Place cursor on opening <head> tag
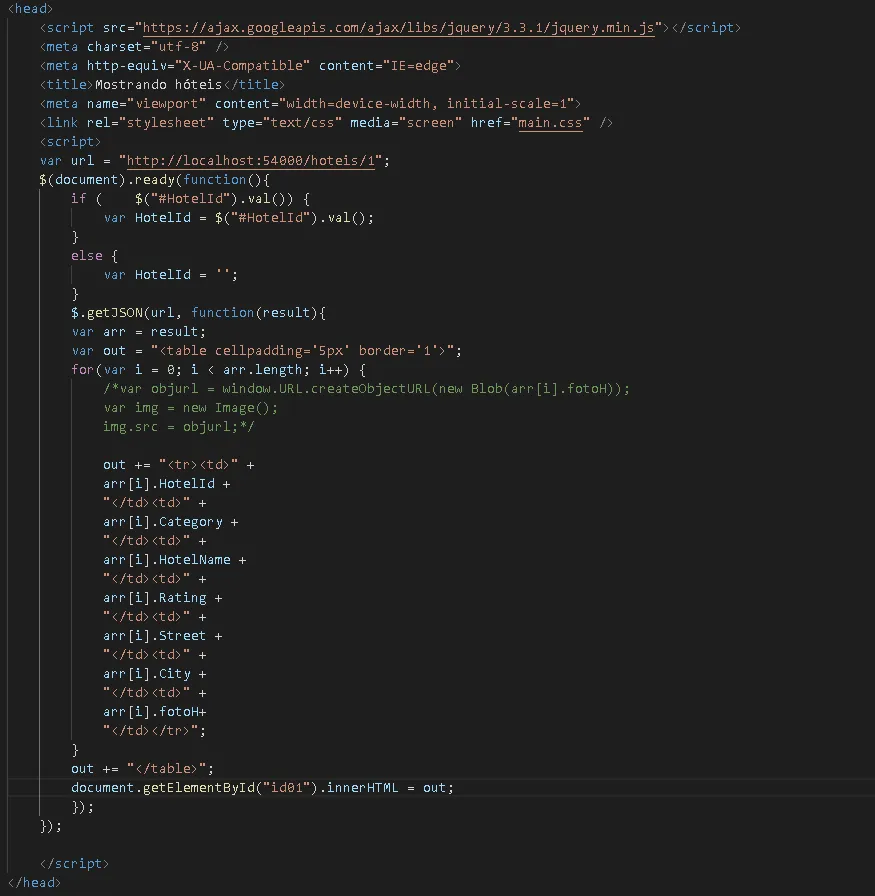Viewport: 875px width, 896px height. [x=30, y=9]
